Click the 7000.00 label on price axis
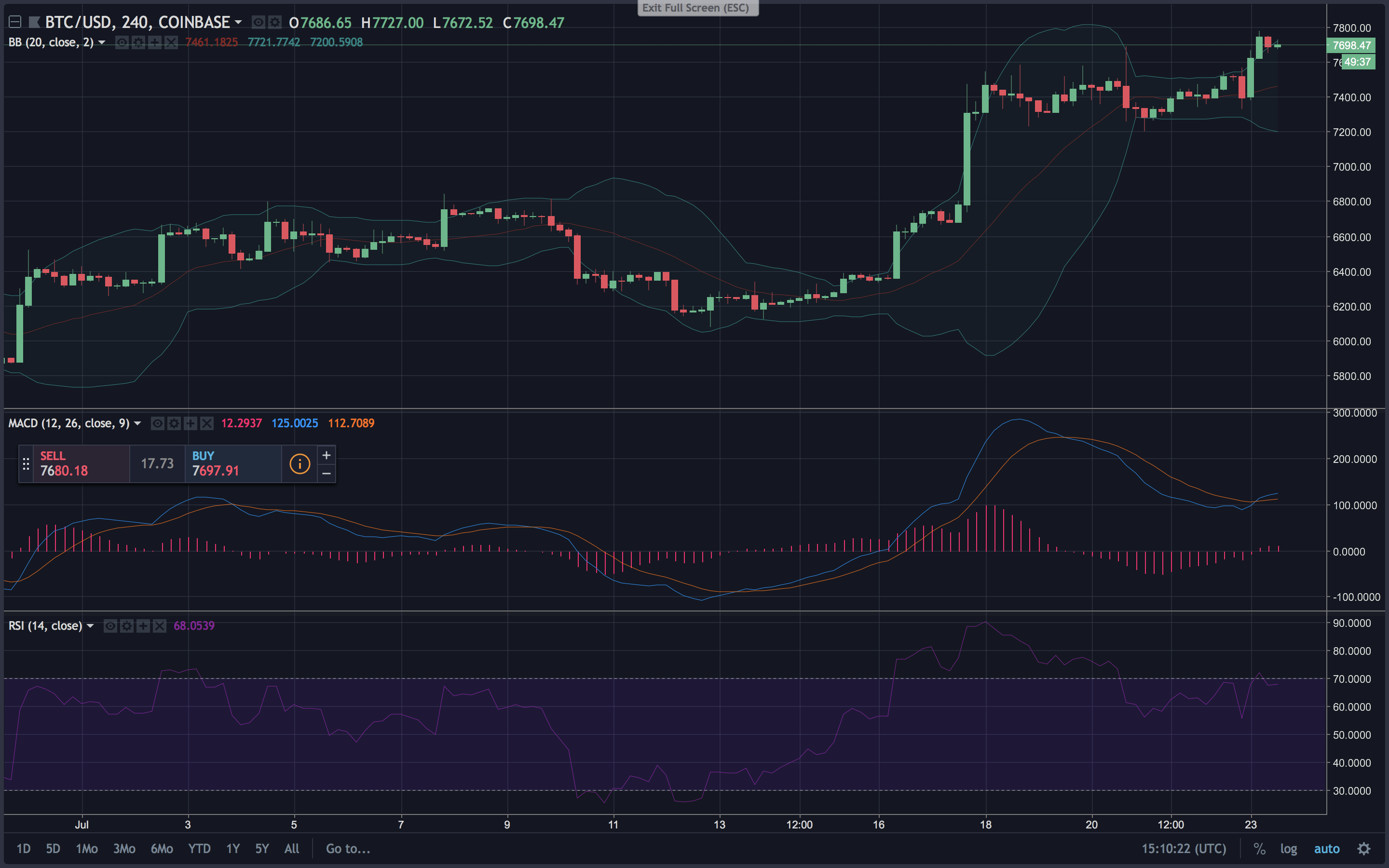 1352,167
